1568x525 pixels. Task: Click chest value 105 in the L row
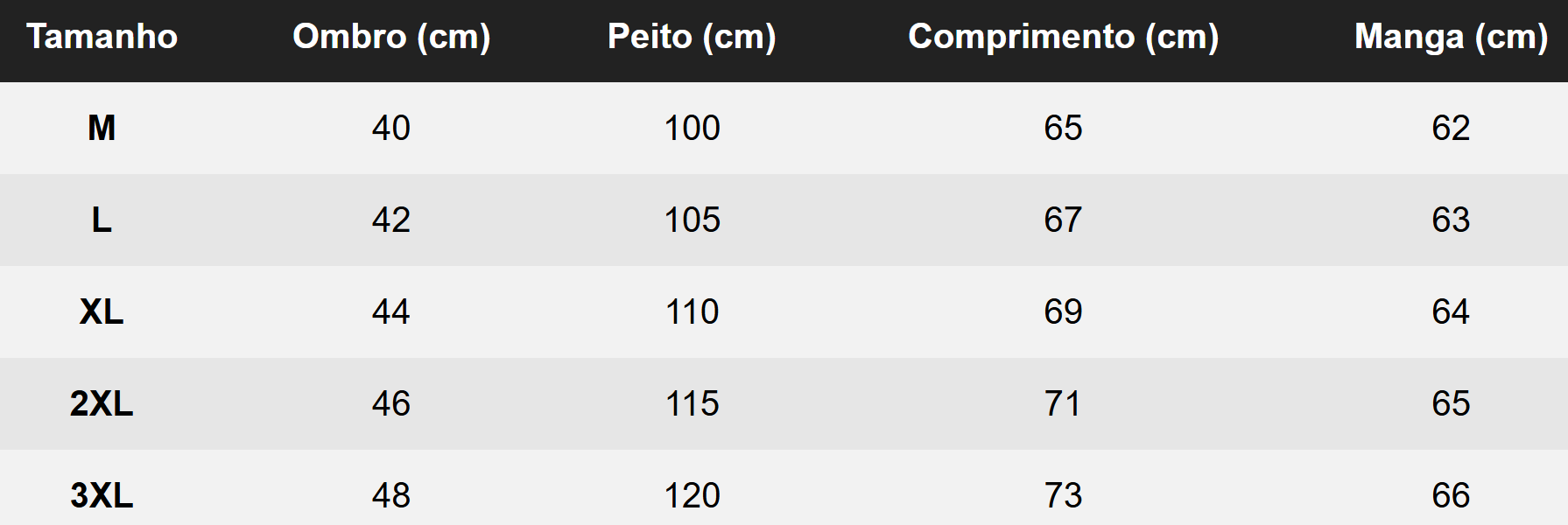(692, 220)
